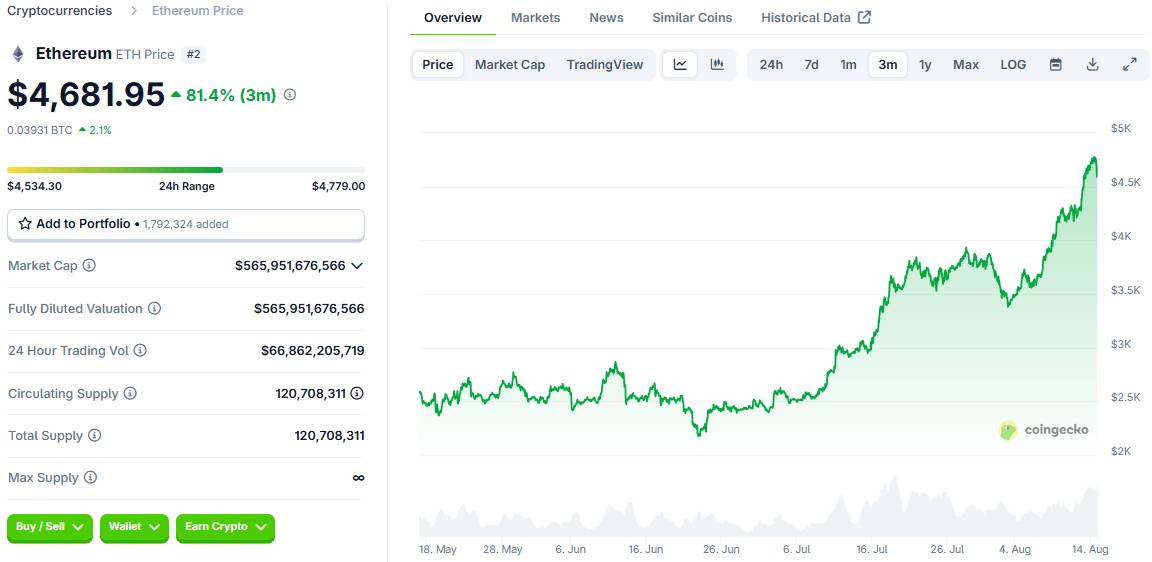
Task: Set chart range to 1y
Action: tap(925, 65)
